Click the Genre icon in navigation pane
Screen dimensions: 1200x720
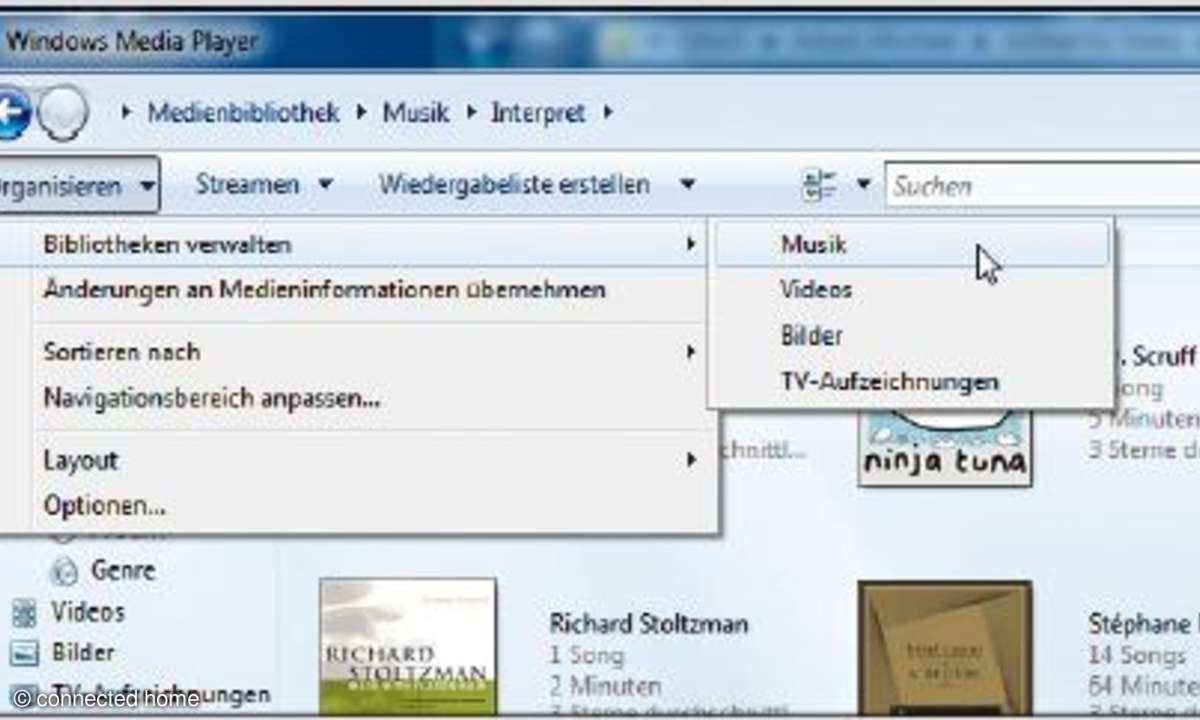coord(64,571)
